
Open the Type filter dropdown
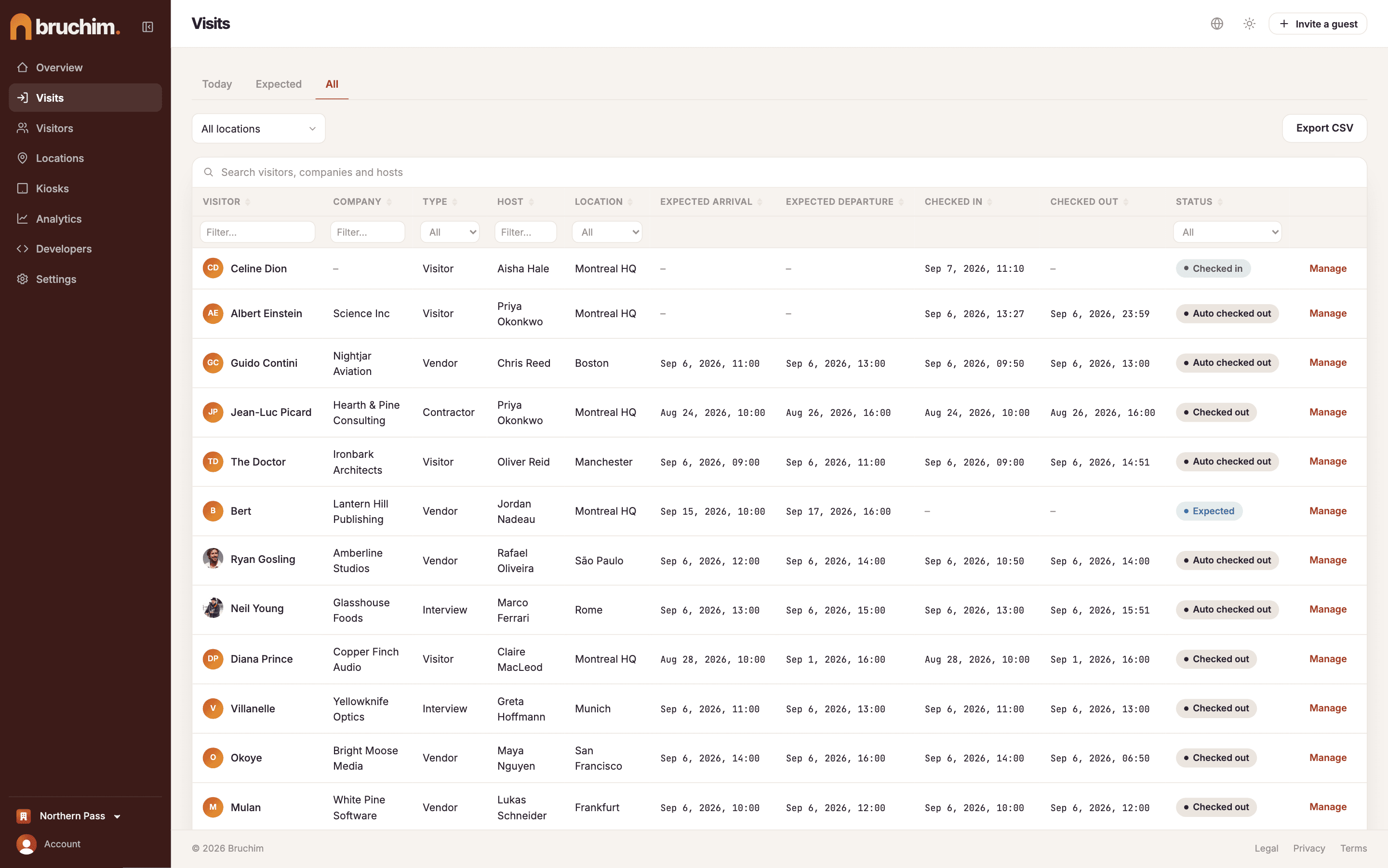[x=450, y=232]
